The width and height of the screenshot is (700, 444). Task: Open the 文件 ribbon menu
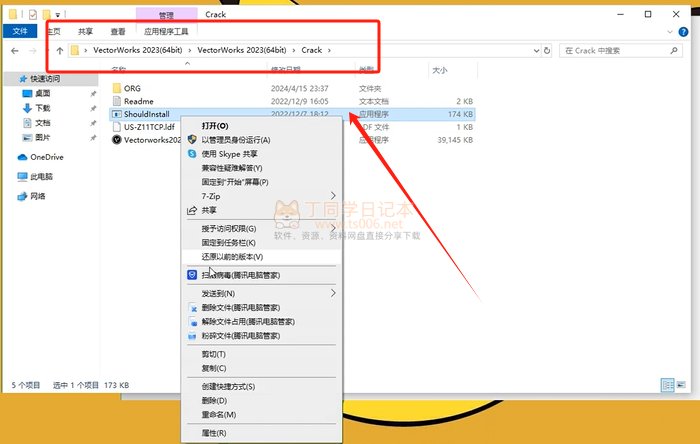click(20, 31)
